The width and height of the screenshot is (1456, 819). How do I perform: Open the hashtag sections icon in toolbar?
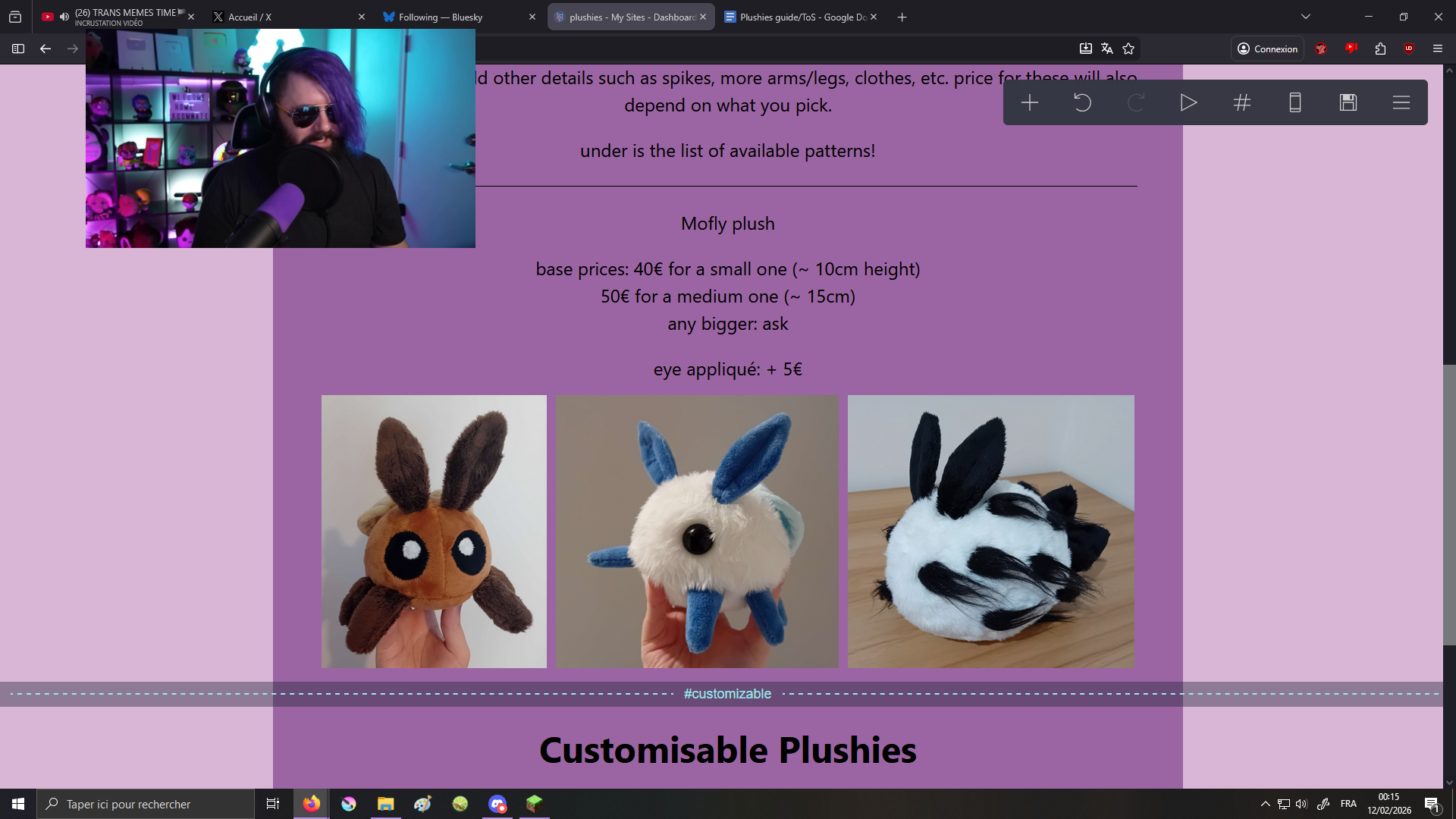(x=1241, y=102)
